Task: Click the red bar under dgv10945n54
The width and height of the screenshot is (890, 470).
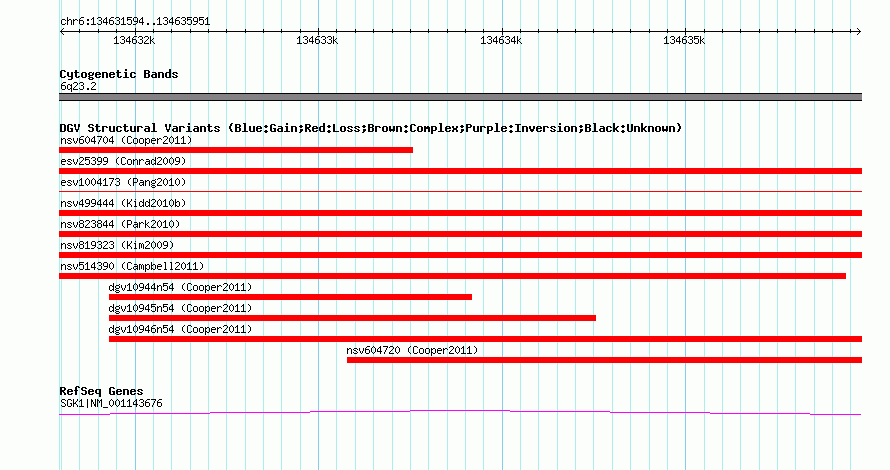Action: click(352, 318)
